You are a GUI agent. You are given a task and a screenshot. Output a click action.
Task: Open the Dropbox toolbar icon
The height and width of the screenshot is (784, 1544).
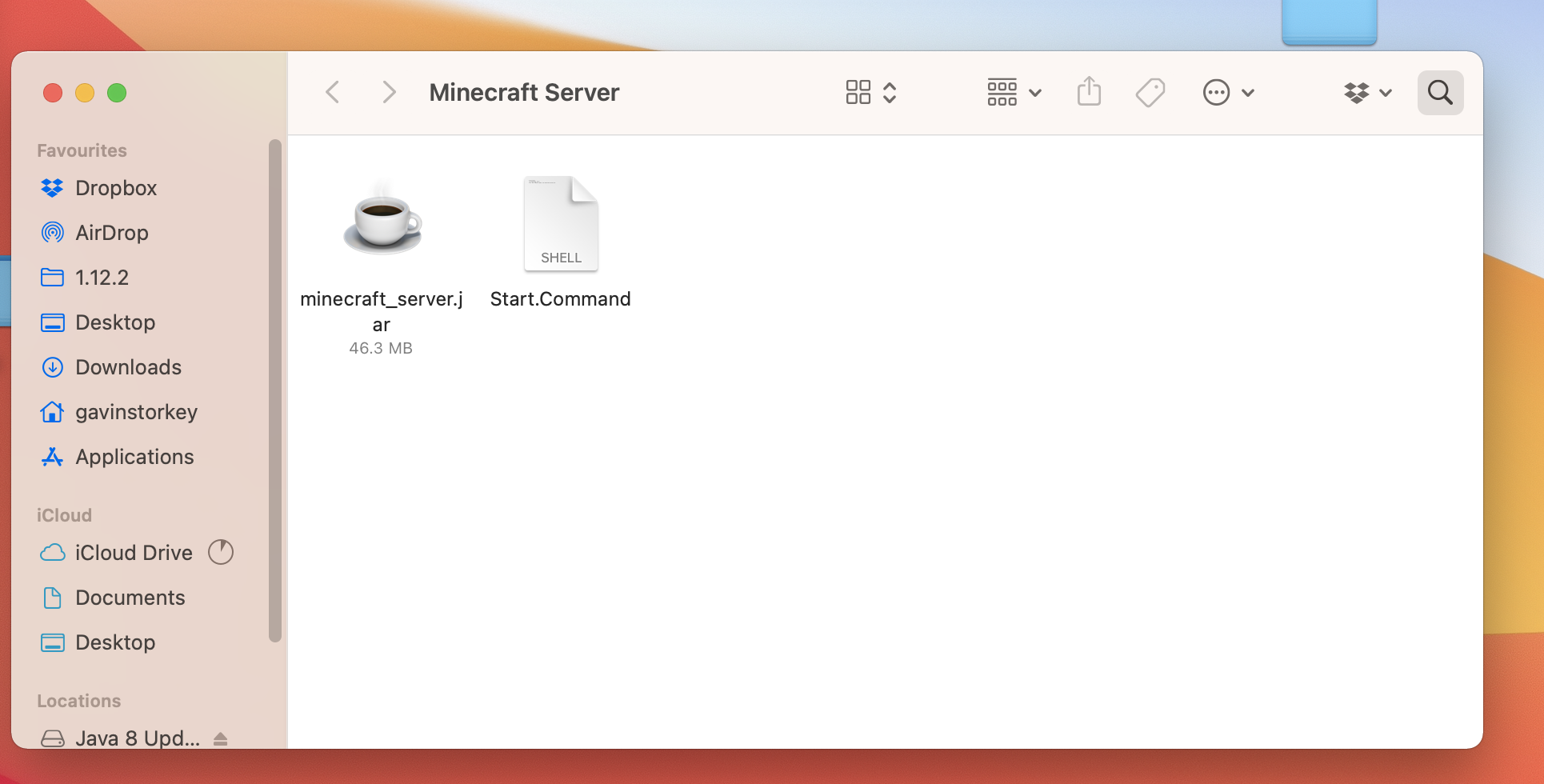pos(1357,93)
